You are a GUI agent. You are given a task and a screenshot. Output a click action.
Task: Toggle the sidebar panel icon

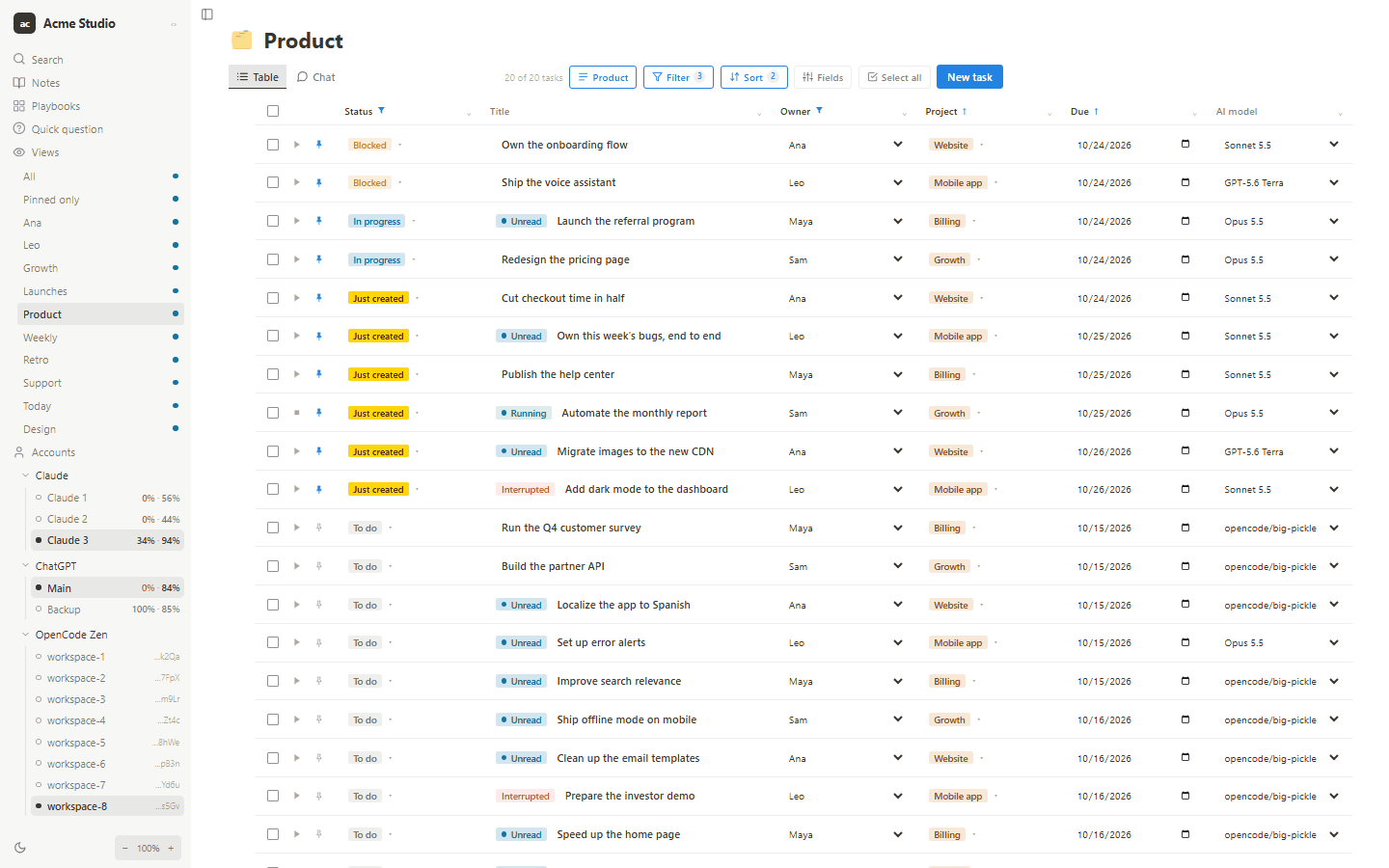[x=207, y=14]
